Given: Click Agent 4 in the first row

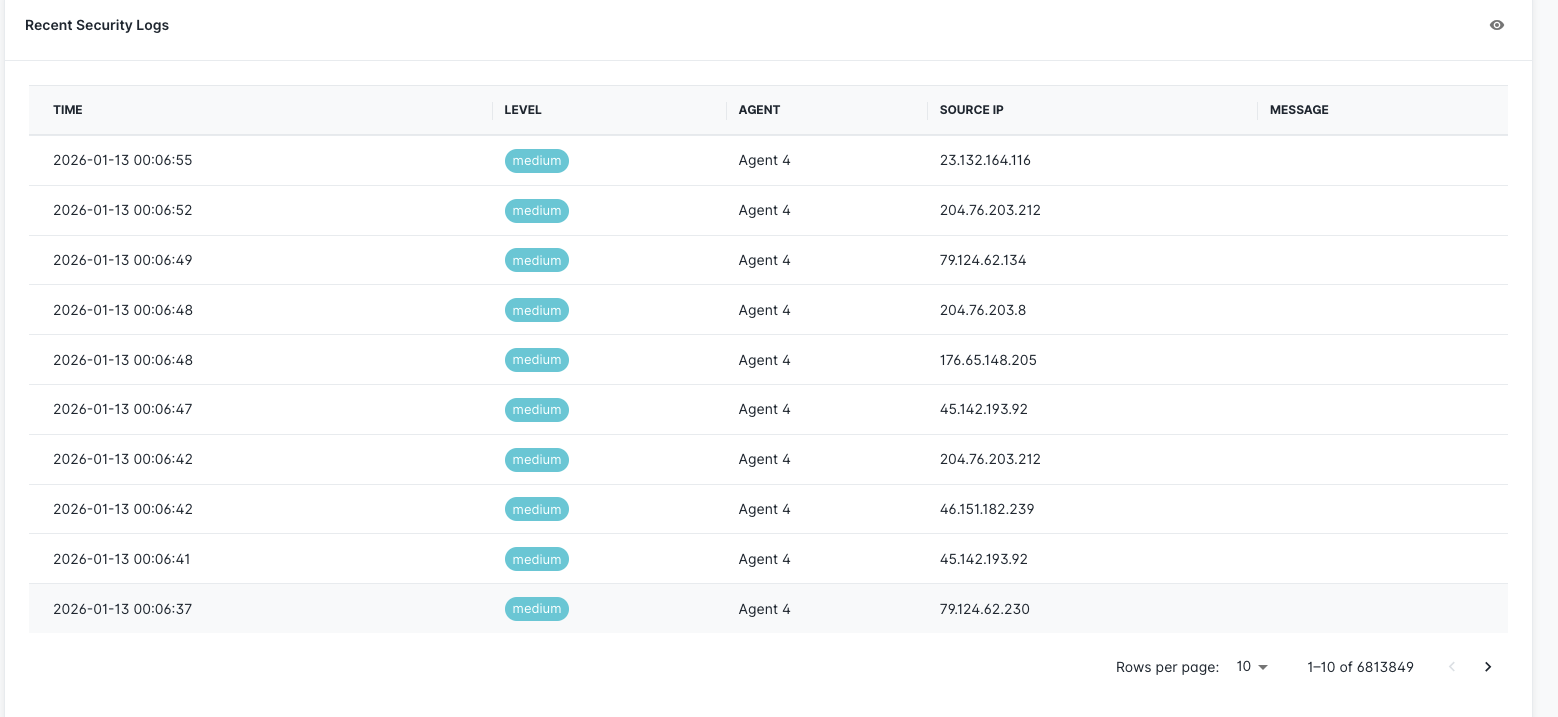Looking at the screenshot, I should (764, 160).
